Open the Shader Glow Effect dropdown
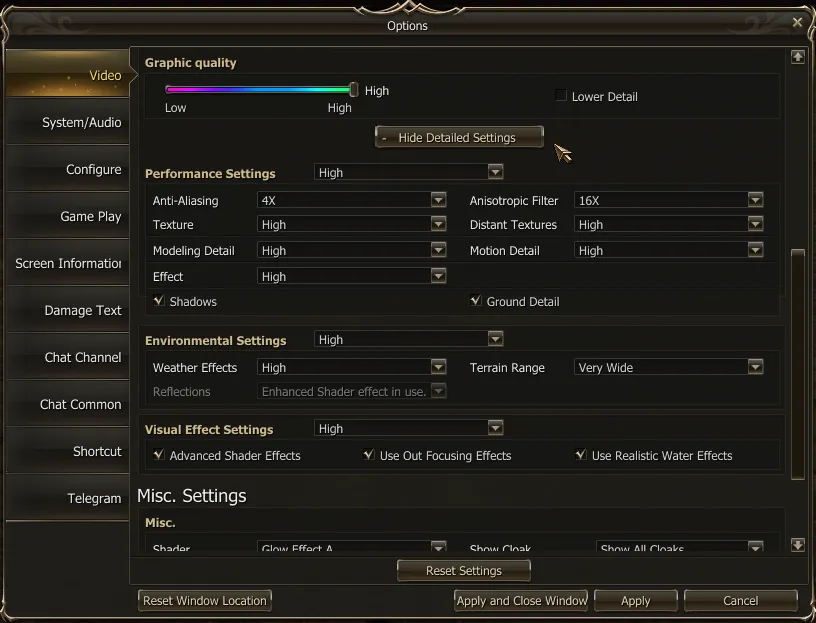 (352, 546)
